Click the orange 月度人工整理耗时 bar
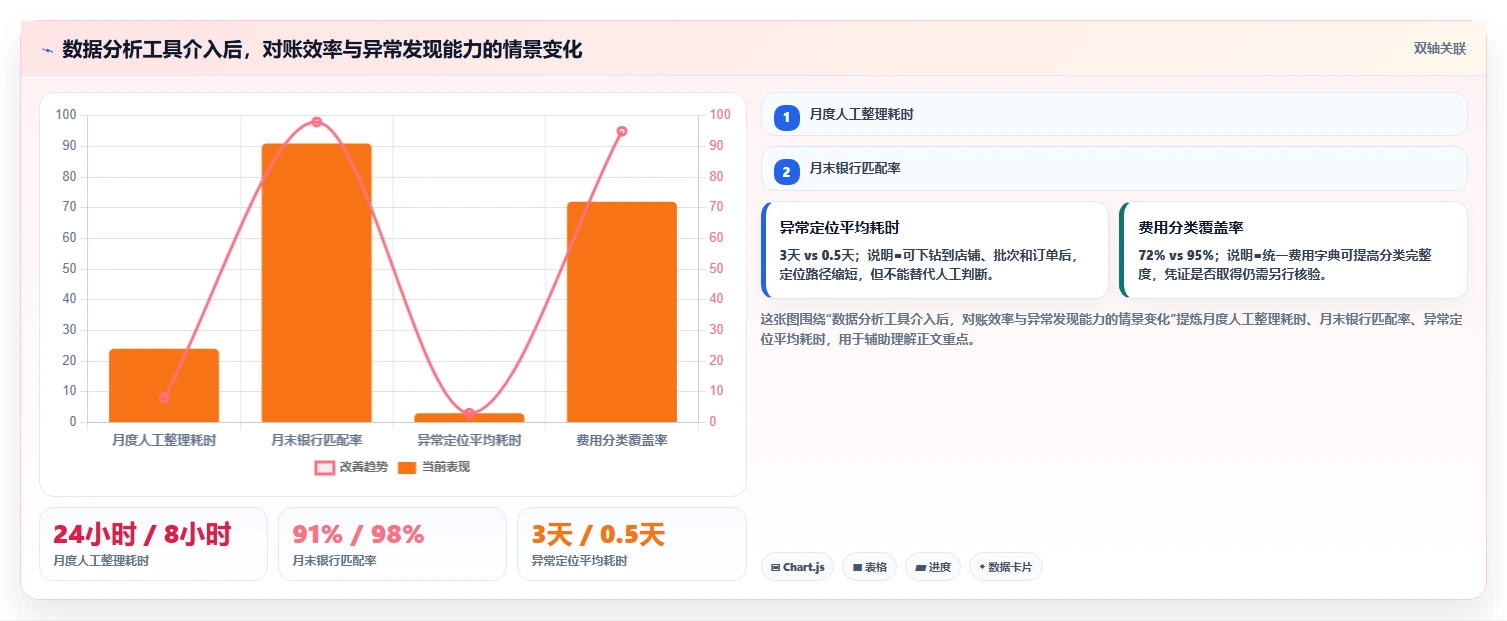 click(x=164, y=385)
